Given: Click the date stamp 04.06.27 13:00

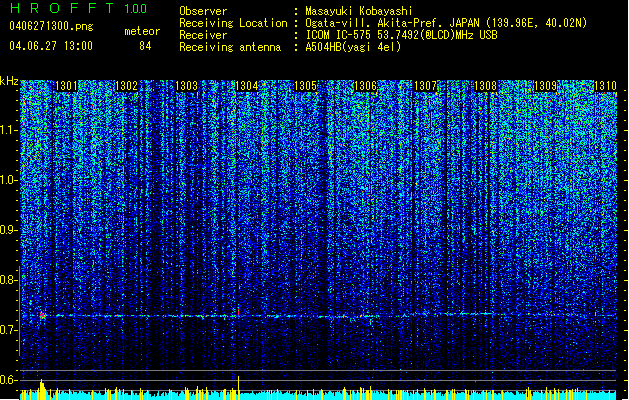Looking at the screenshot, I should point(51,46).
